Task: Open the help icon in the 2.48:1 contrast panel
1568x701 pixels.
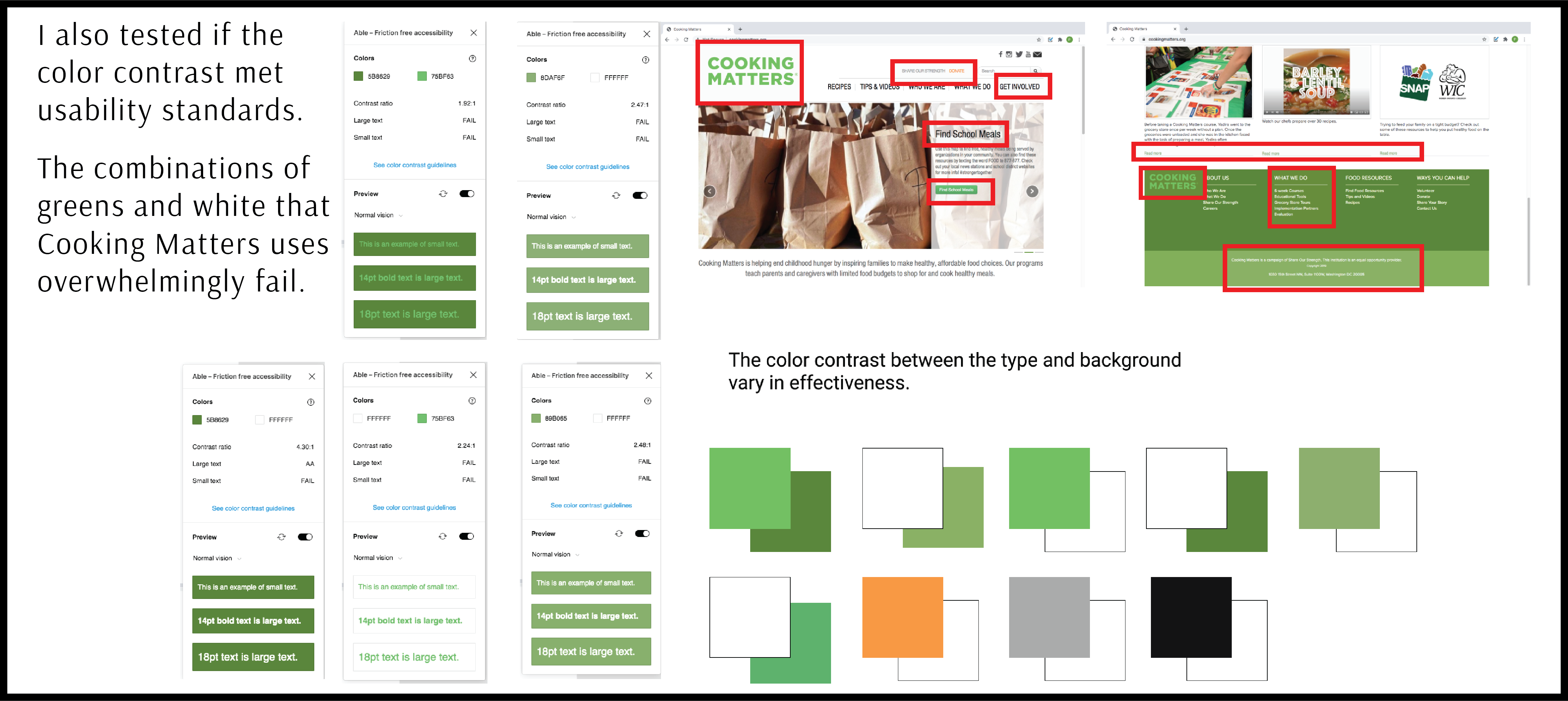Action: point(648,401)
